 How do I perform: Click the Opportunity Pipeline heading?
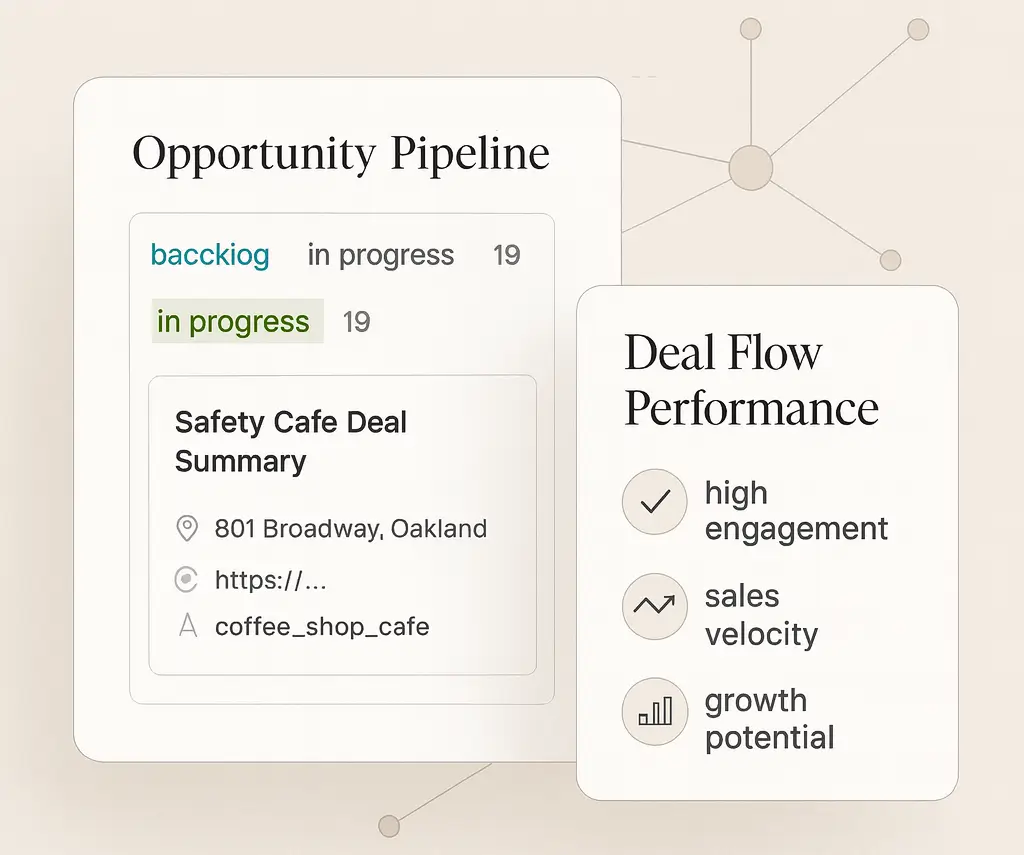[x=341, y=154]
